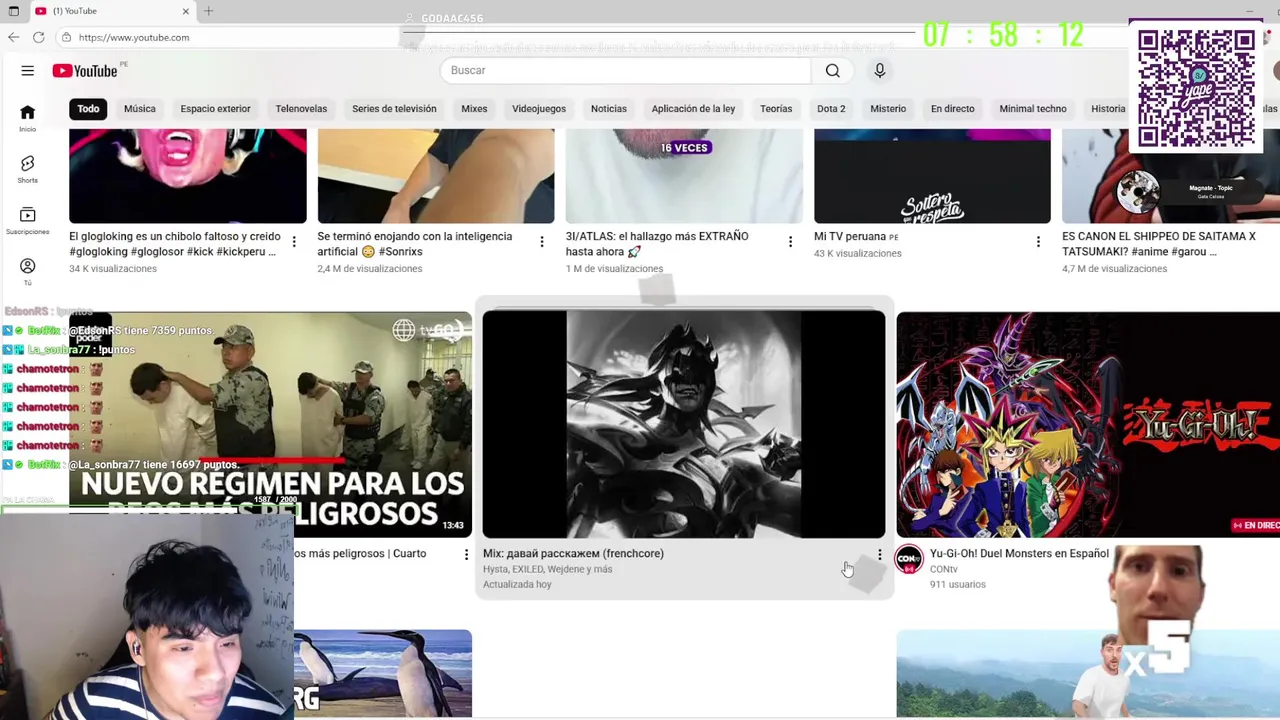Open title 'El glogloking es un chibolo faltoso'
This screenshot has width=1280, height=720.
(175, 244)
